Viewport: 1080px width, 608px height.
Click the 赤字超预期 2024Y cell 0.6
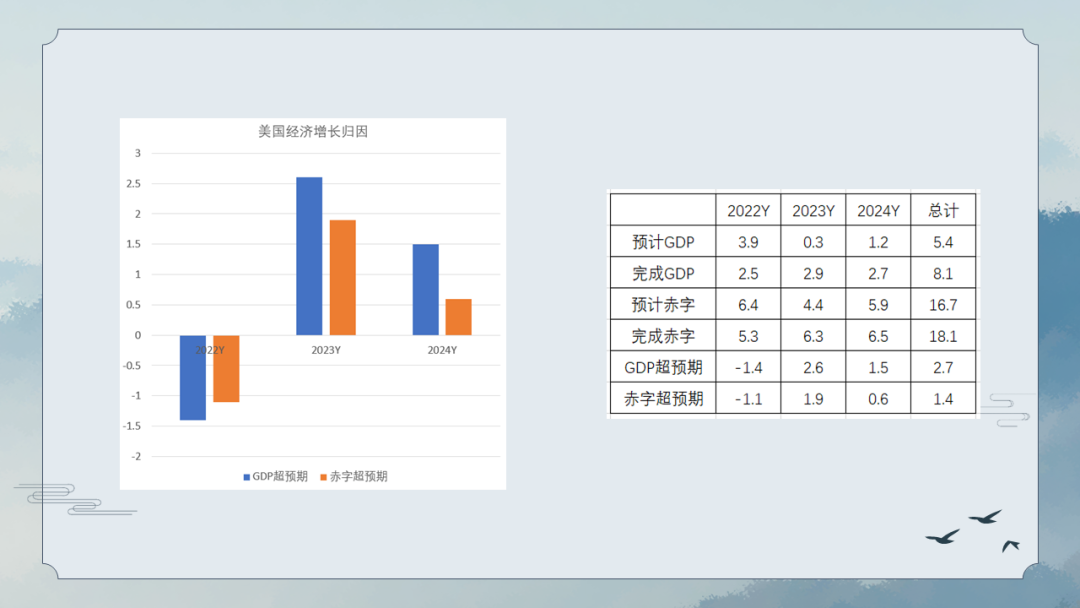pos(878,399)
